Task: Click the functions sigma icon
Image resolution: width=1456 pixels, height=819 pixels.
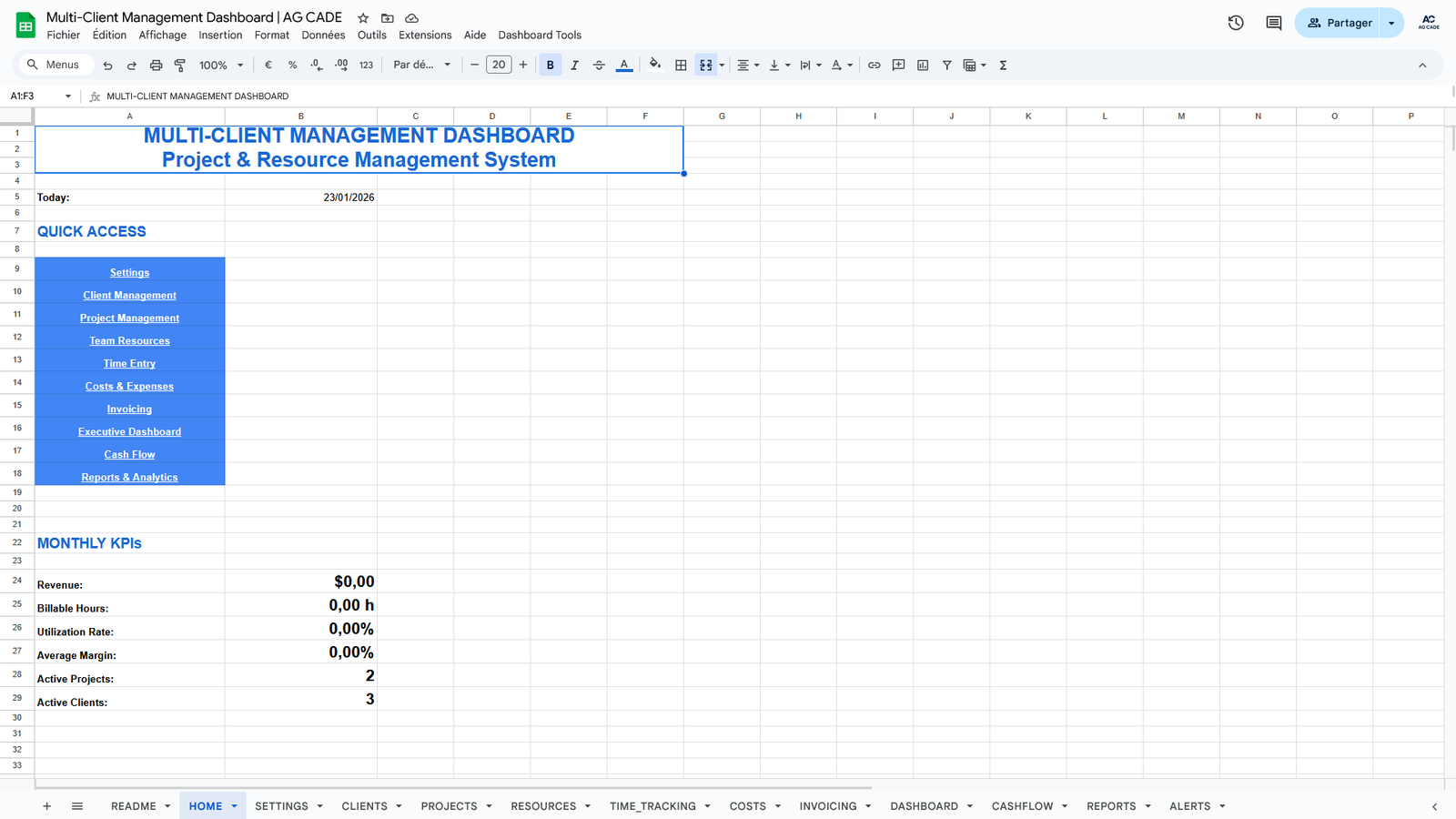Action: coord(1003,66)
